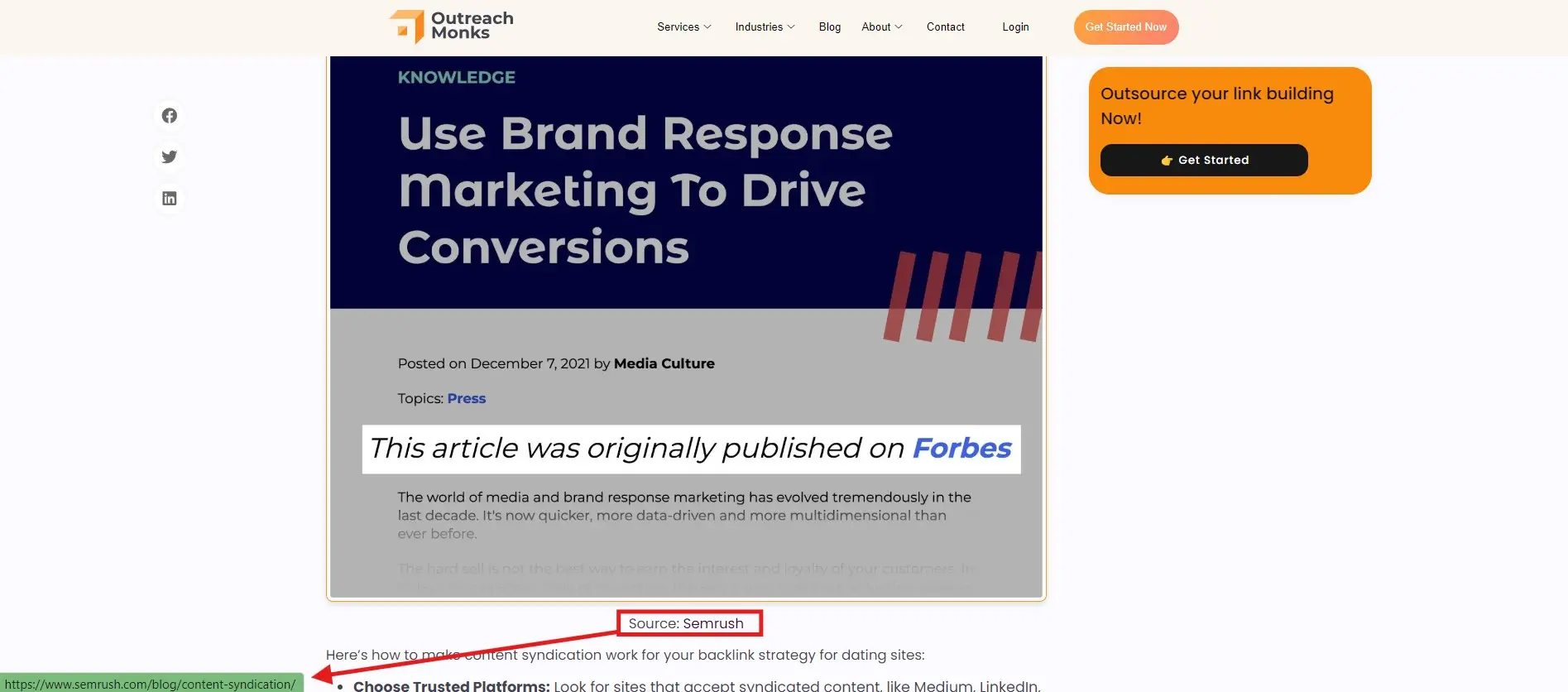Click the Outsource your link building heading
The width and height of the screenshot is (1568, 692).
point(1216,106)
